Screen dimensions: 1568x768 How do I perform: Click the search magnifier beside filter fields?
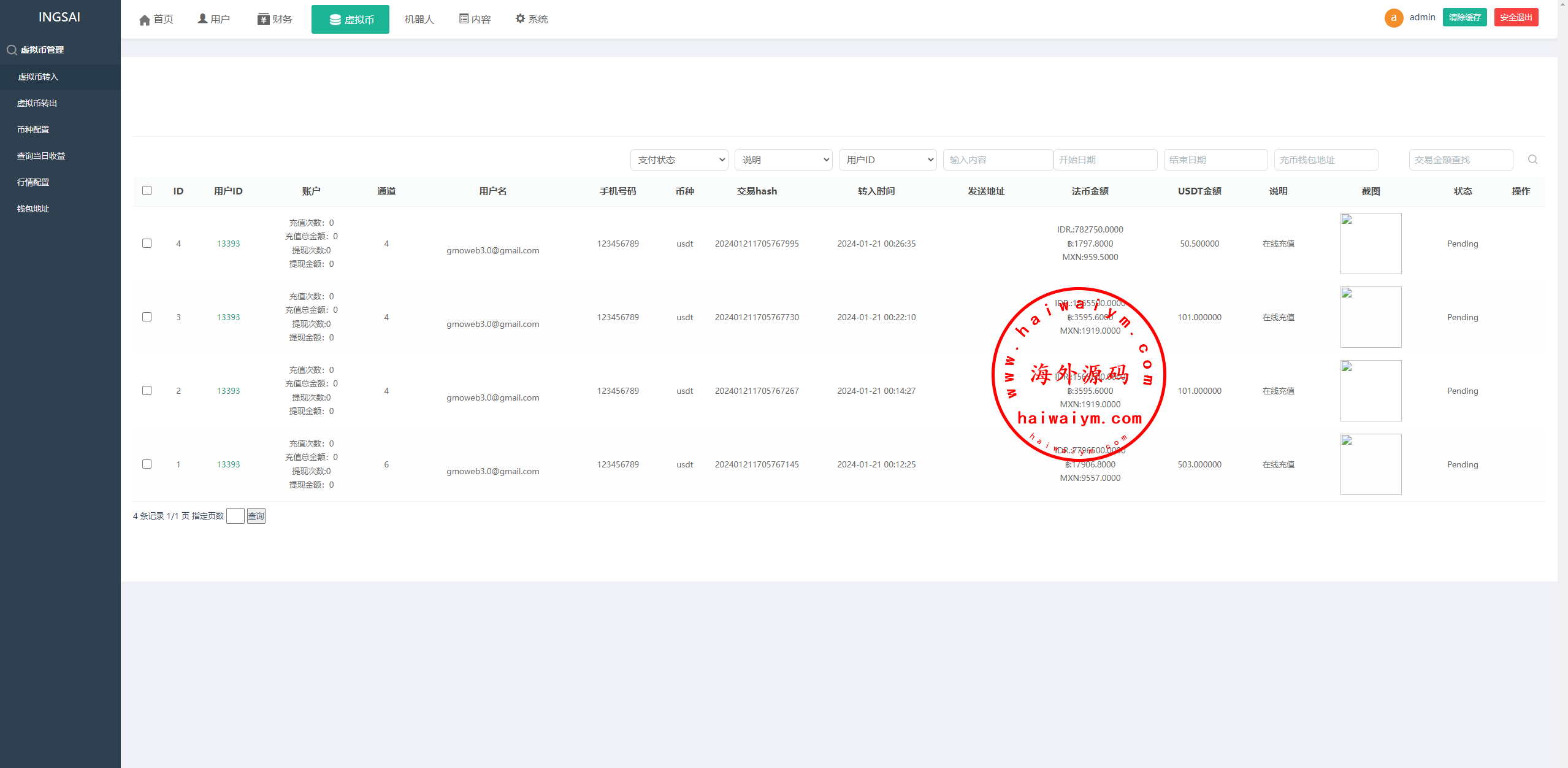click(x=1532, y=159)
